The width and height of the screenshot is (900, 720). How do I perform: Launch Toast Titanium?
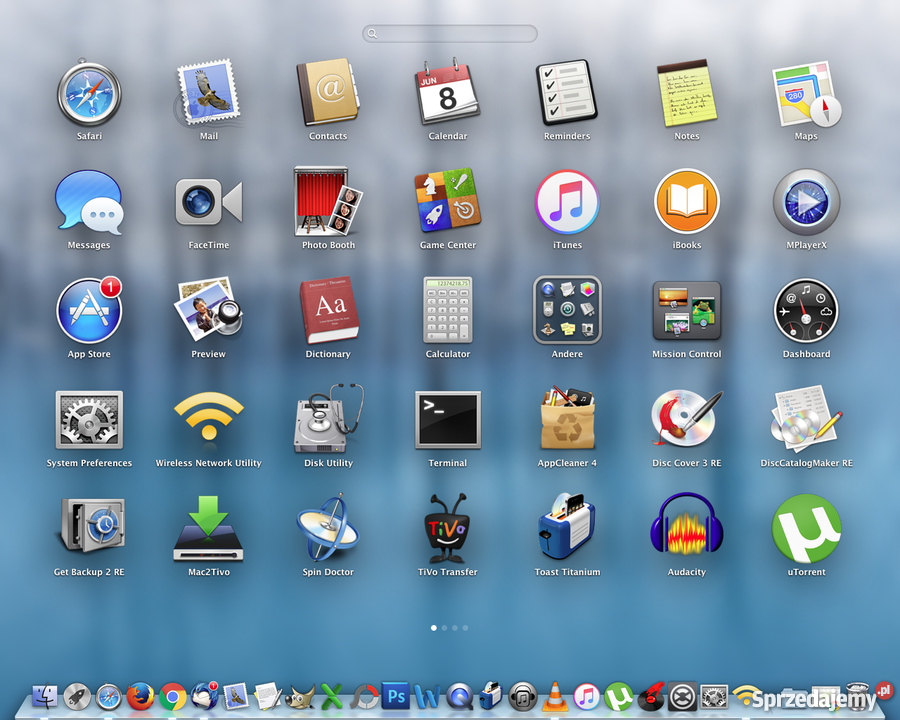(x=567, y=528)
